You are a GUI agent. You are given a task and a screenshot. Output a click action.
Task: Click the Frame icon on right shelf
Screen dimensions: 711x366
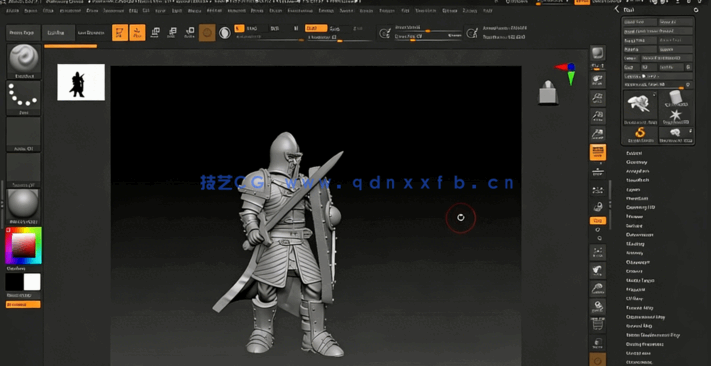click(x=598, y=252)
